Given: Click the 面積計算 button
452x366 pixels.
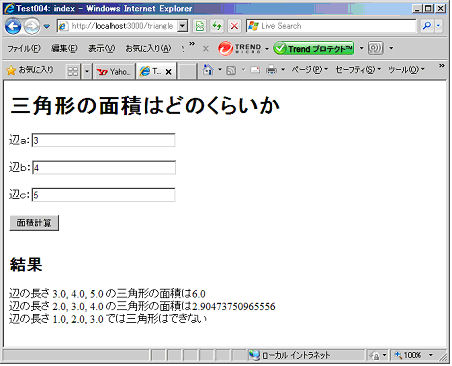Looking at the screenshot, I should pyautogui.click(x=34, y=223).
